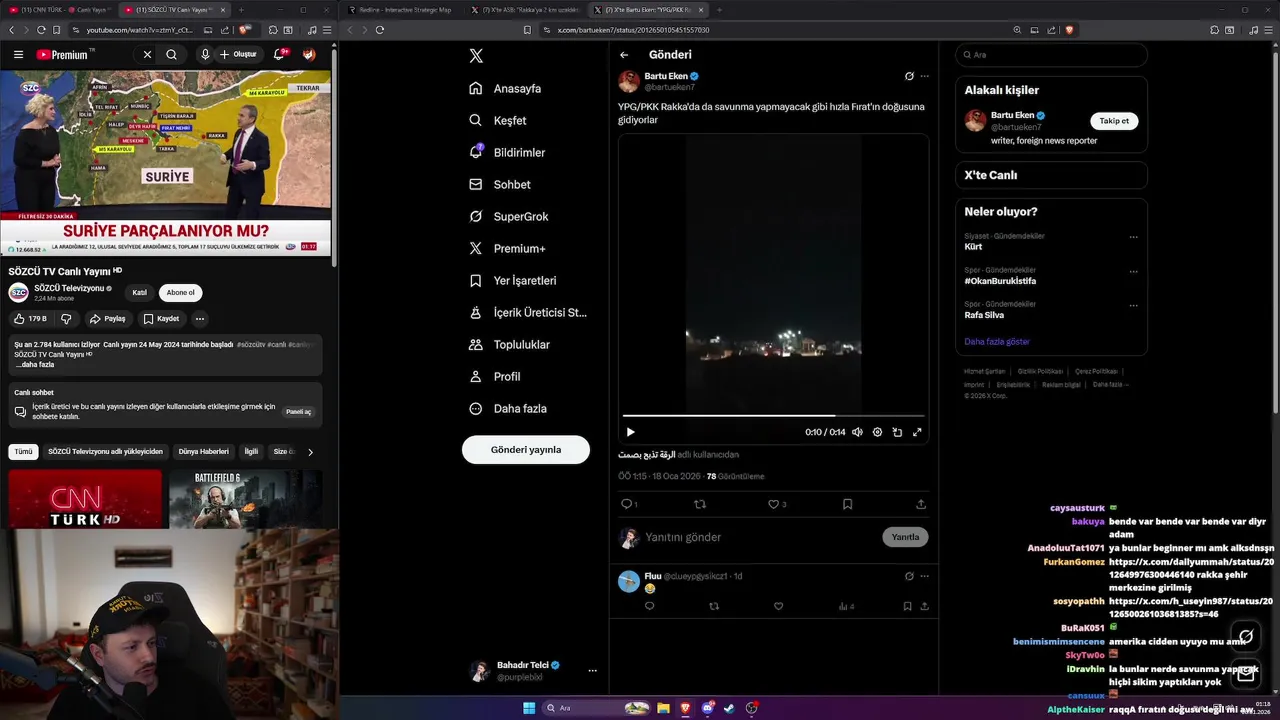Screen dimensions: 1280x720
Task: Expand tweet video to fullscreen
Action: 917,432
